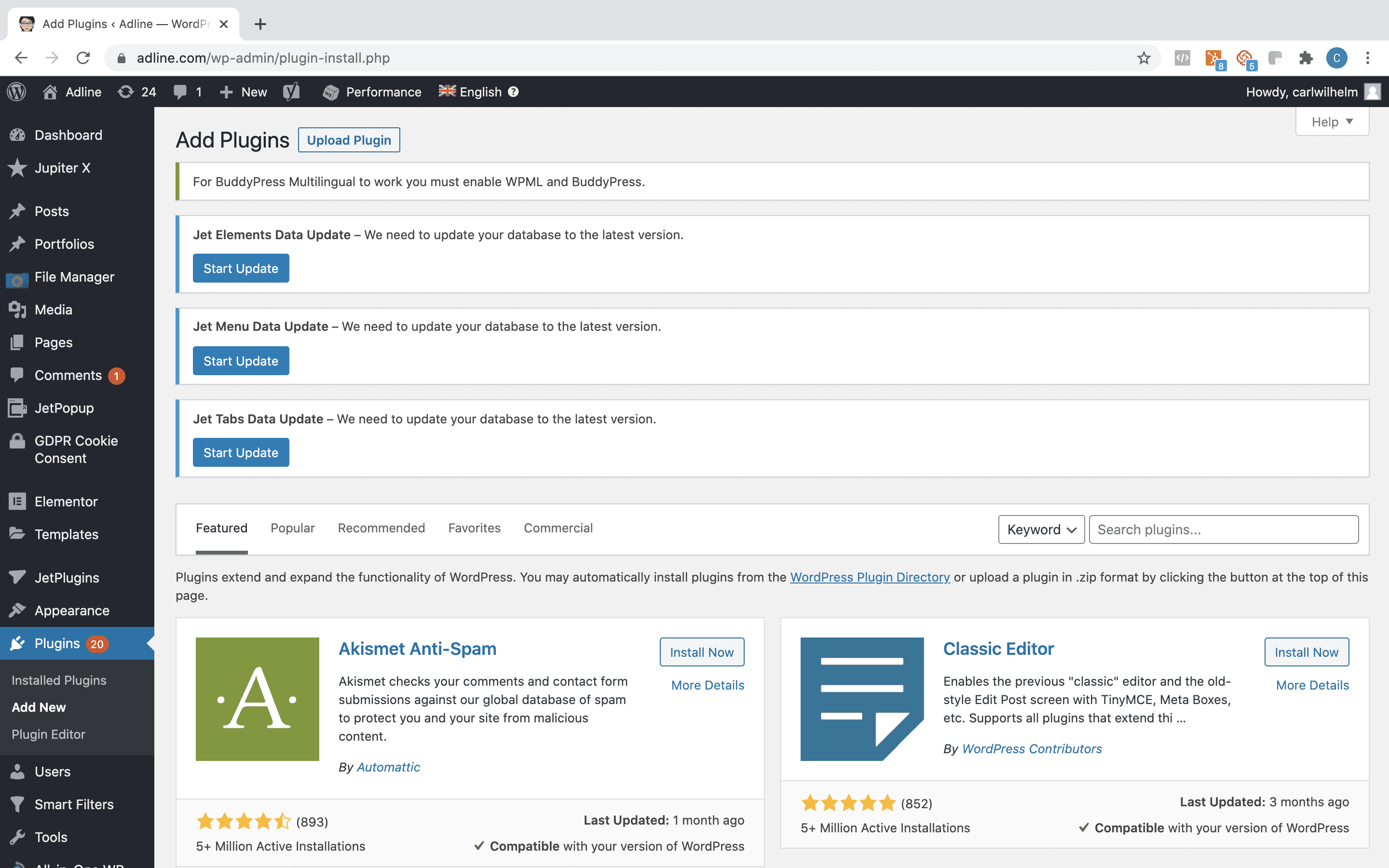Click the question mark help icon beside English

click(513, 92)
